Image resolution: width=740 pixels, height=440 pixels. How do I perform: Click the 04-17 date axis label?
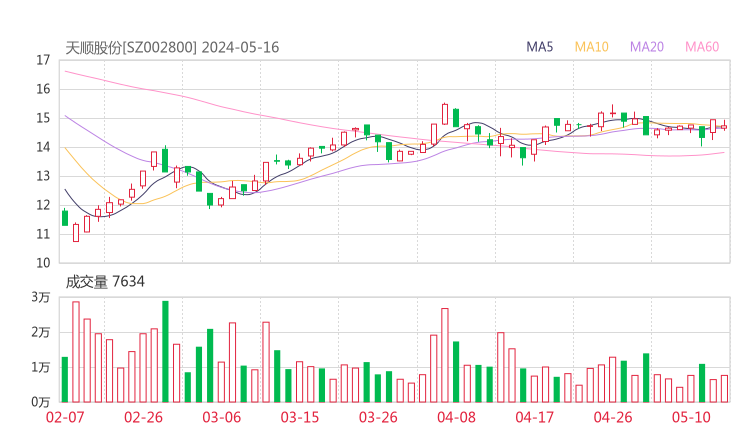(x=535, y=417)
